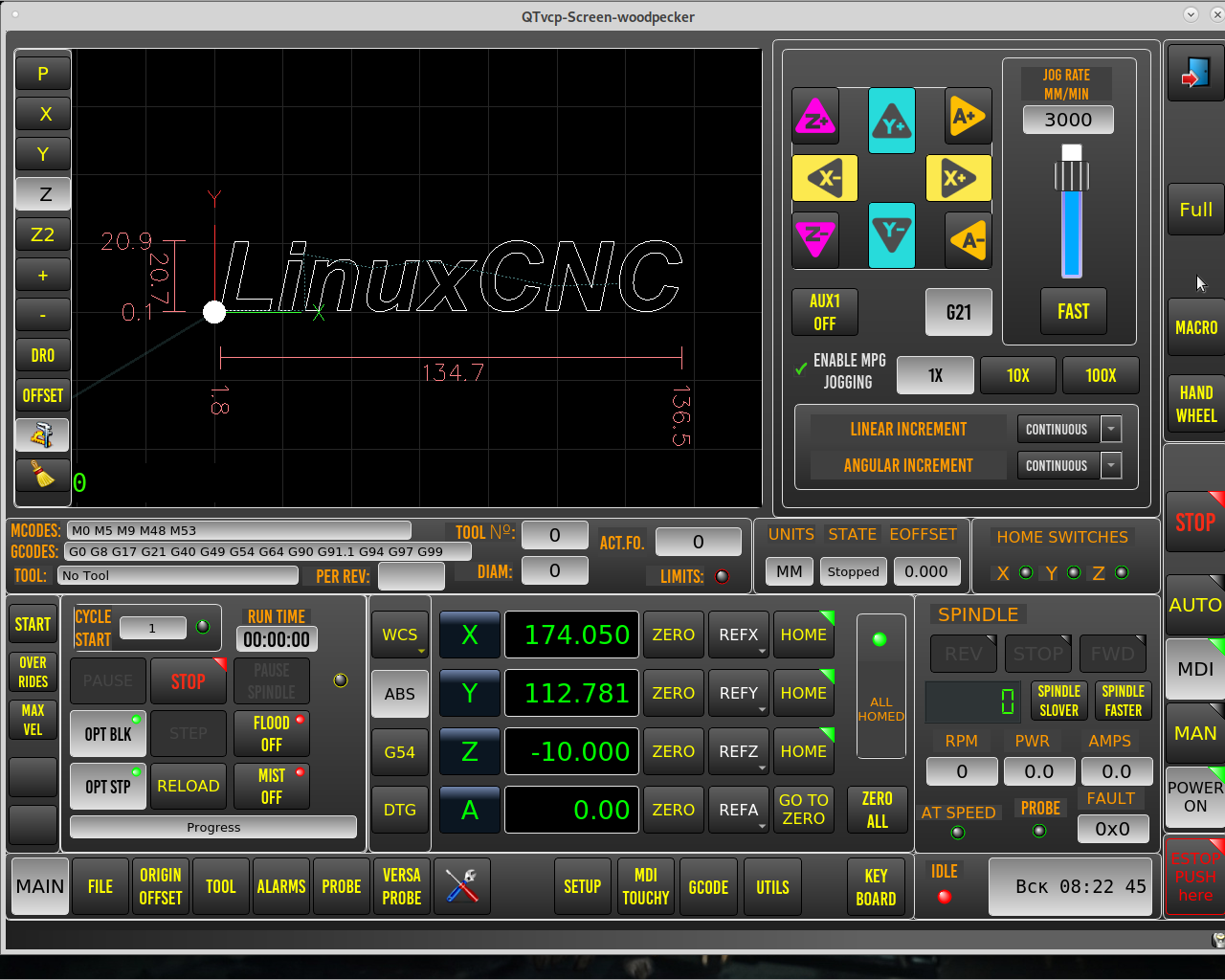
Task: Jog with the magenta Z- arrow
Action: 815,239
